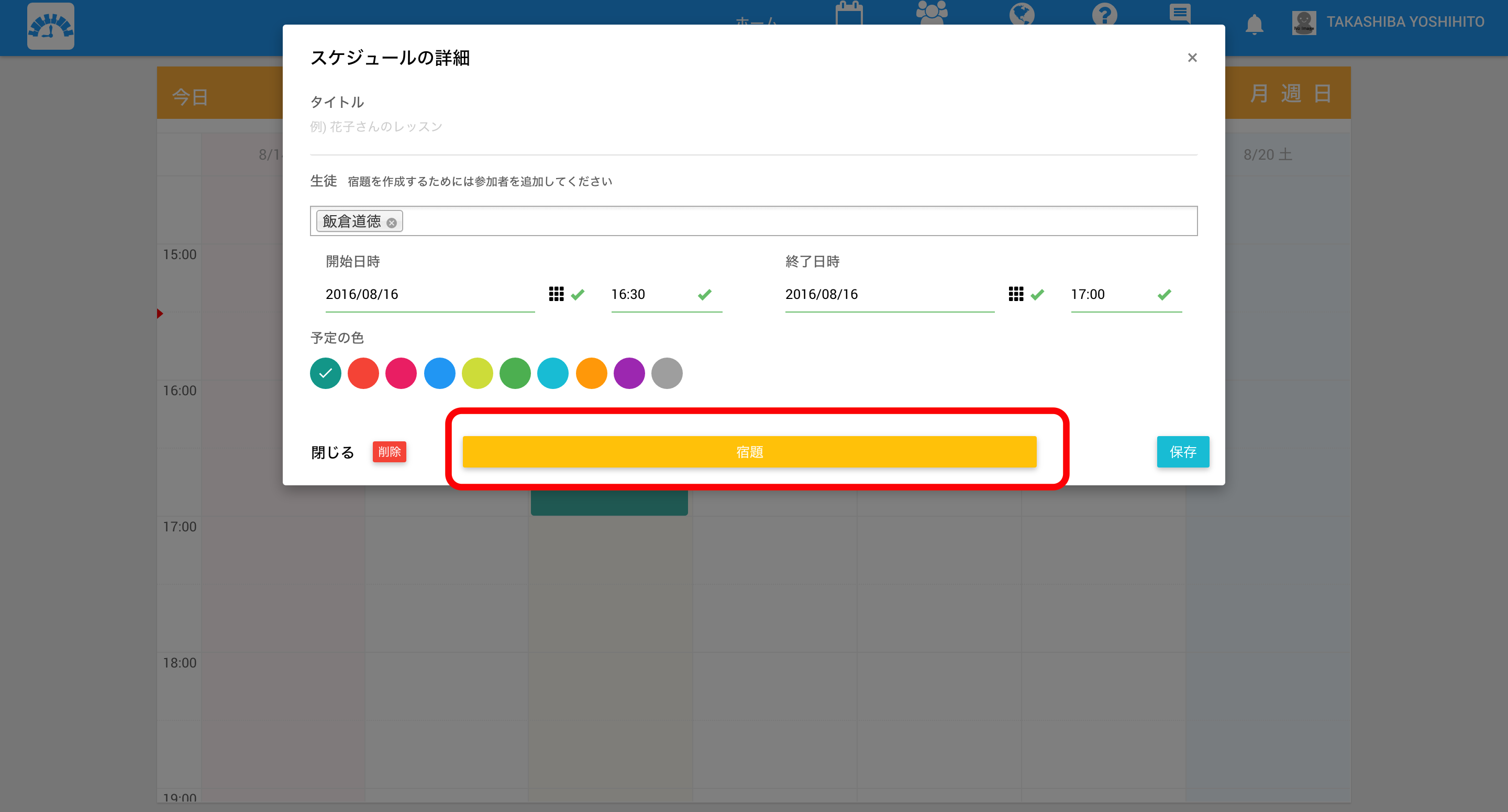Viewport: 1508px width, 812px height.
Task: Open the calendar icon in top navigation
Action: click(849, 13)
